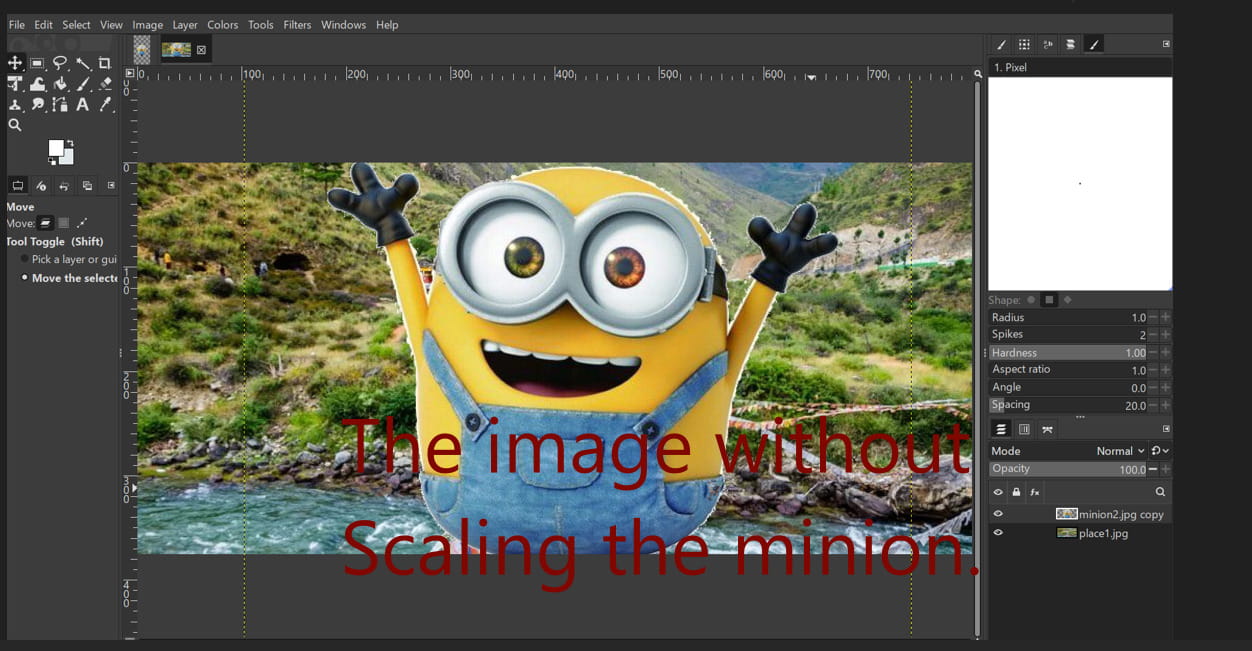Choose 'Pick a layer or guide' option
This screenshot has width=1252, height=651.
click(x=68, y=259)
